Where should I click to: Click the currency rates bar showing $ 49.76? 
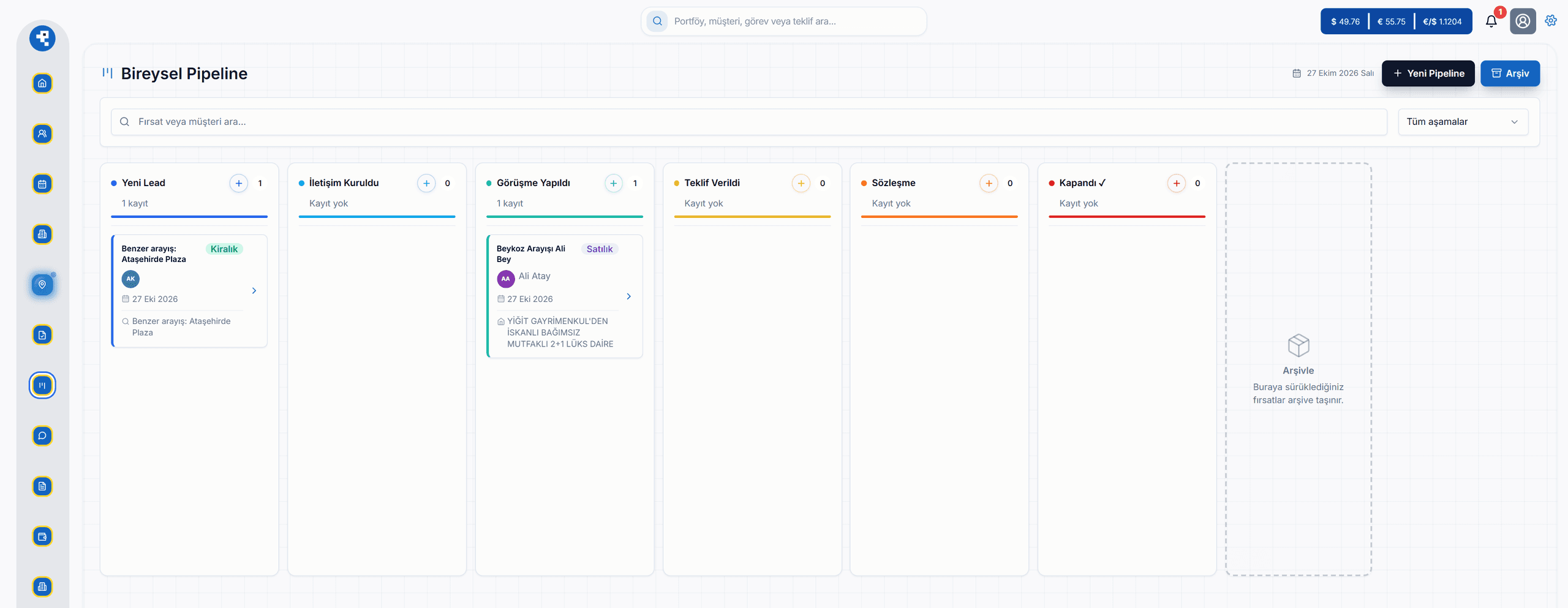(1396, 21)
